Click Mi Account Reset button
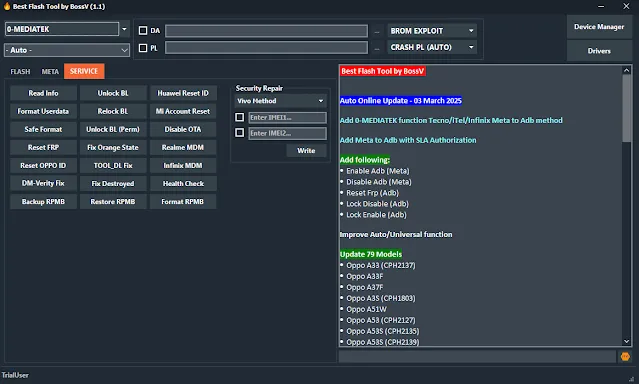The width and height of the screenshot is (639, 384). [x=183, y=111]
